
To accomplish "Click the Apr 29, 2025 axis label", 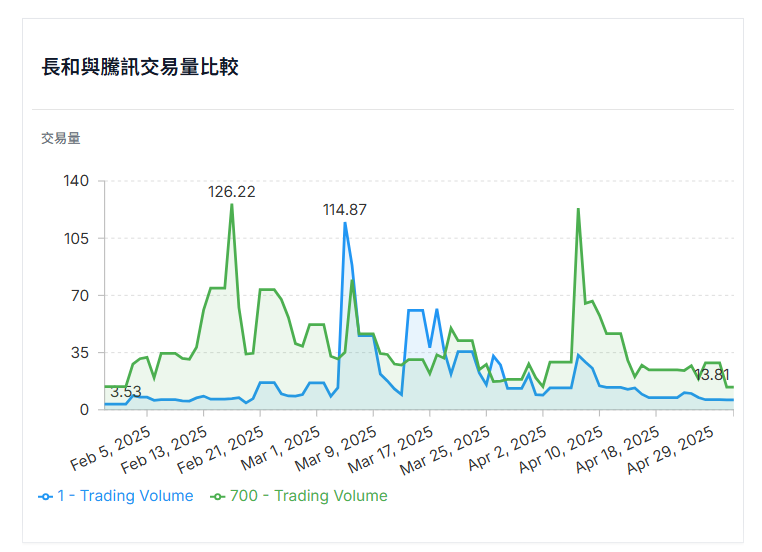I will pyautogui.click(x=670, y=450).
